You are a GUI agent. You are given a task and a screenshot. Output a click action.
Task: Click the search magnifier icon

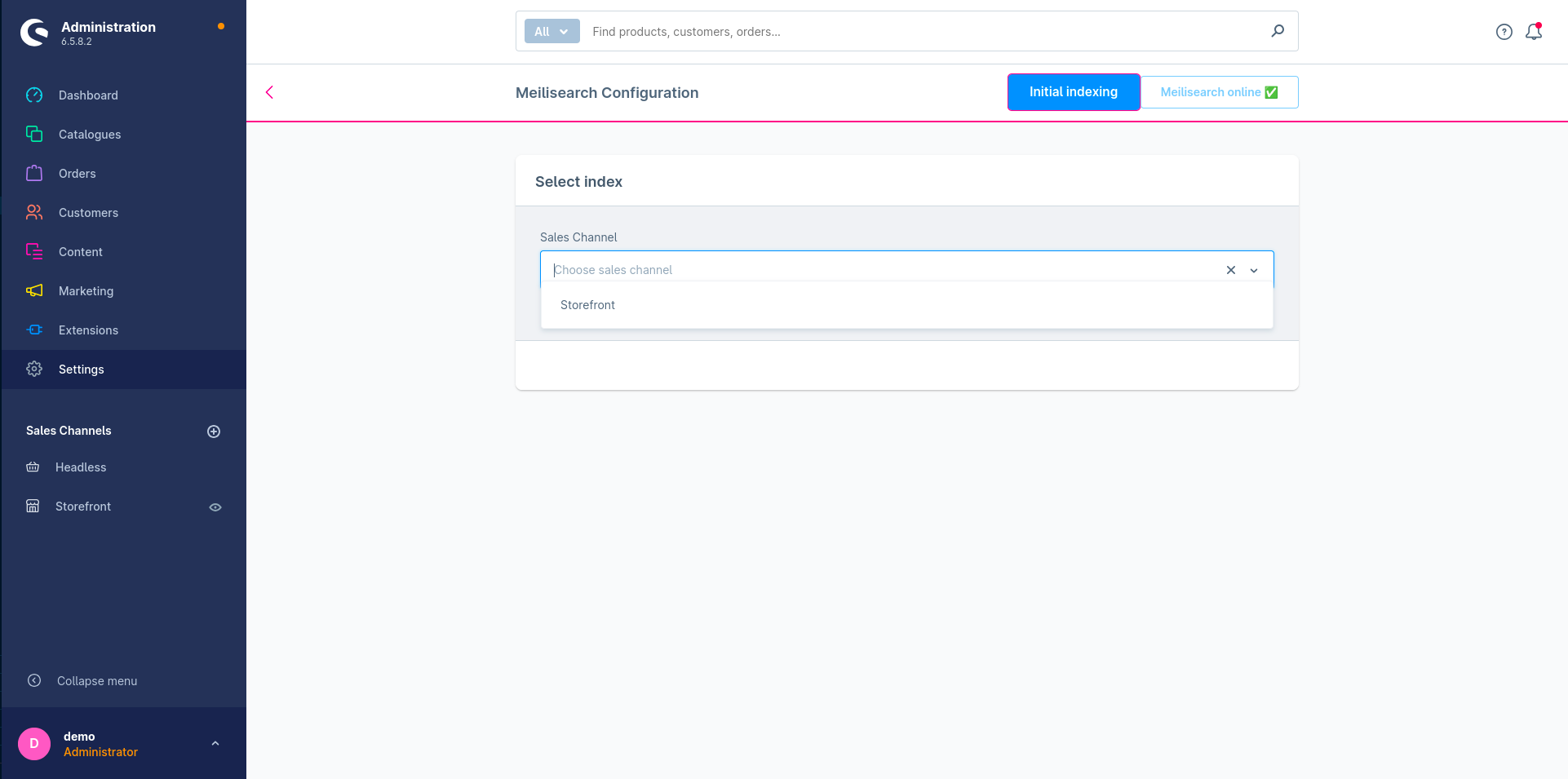(1278, 31)
